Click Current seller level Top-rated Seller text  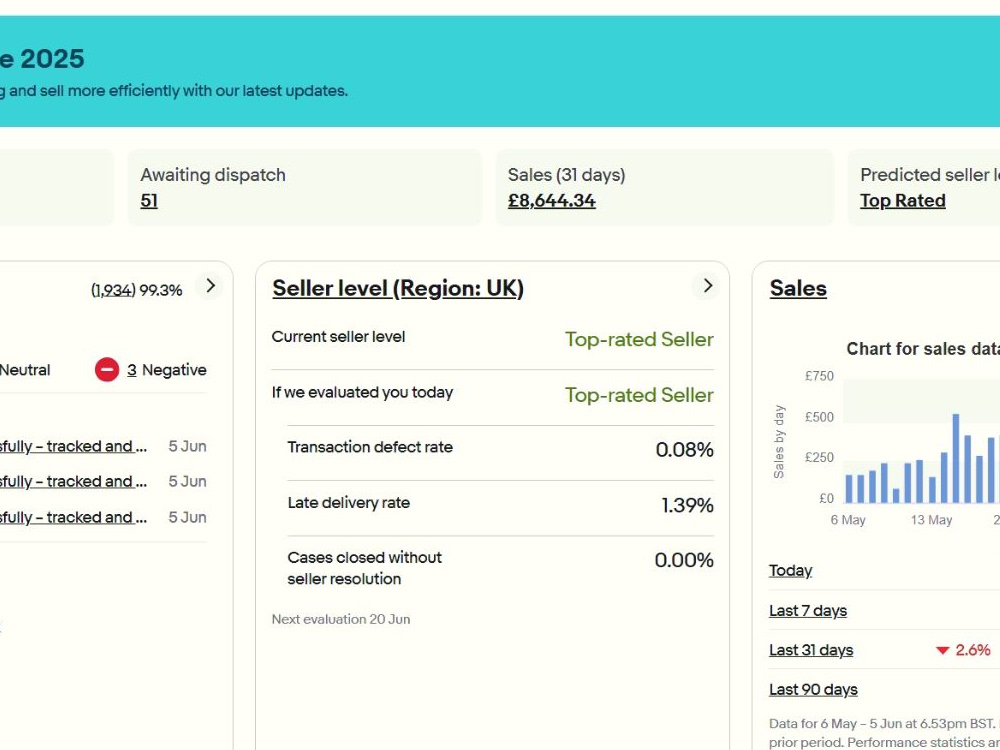coord(639,339)
